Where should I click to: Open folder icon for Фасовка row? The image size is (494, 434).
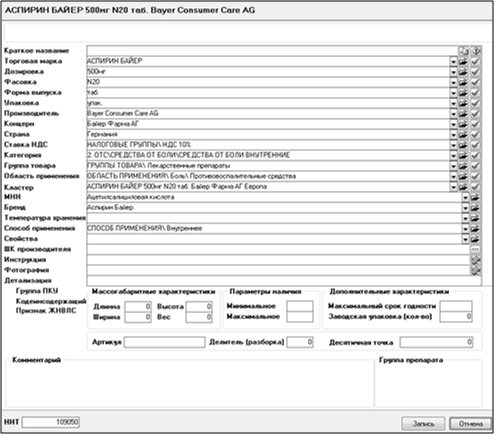(463, 82)
